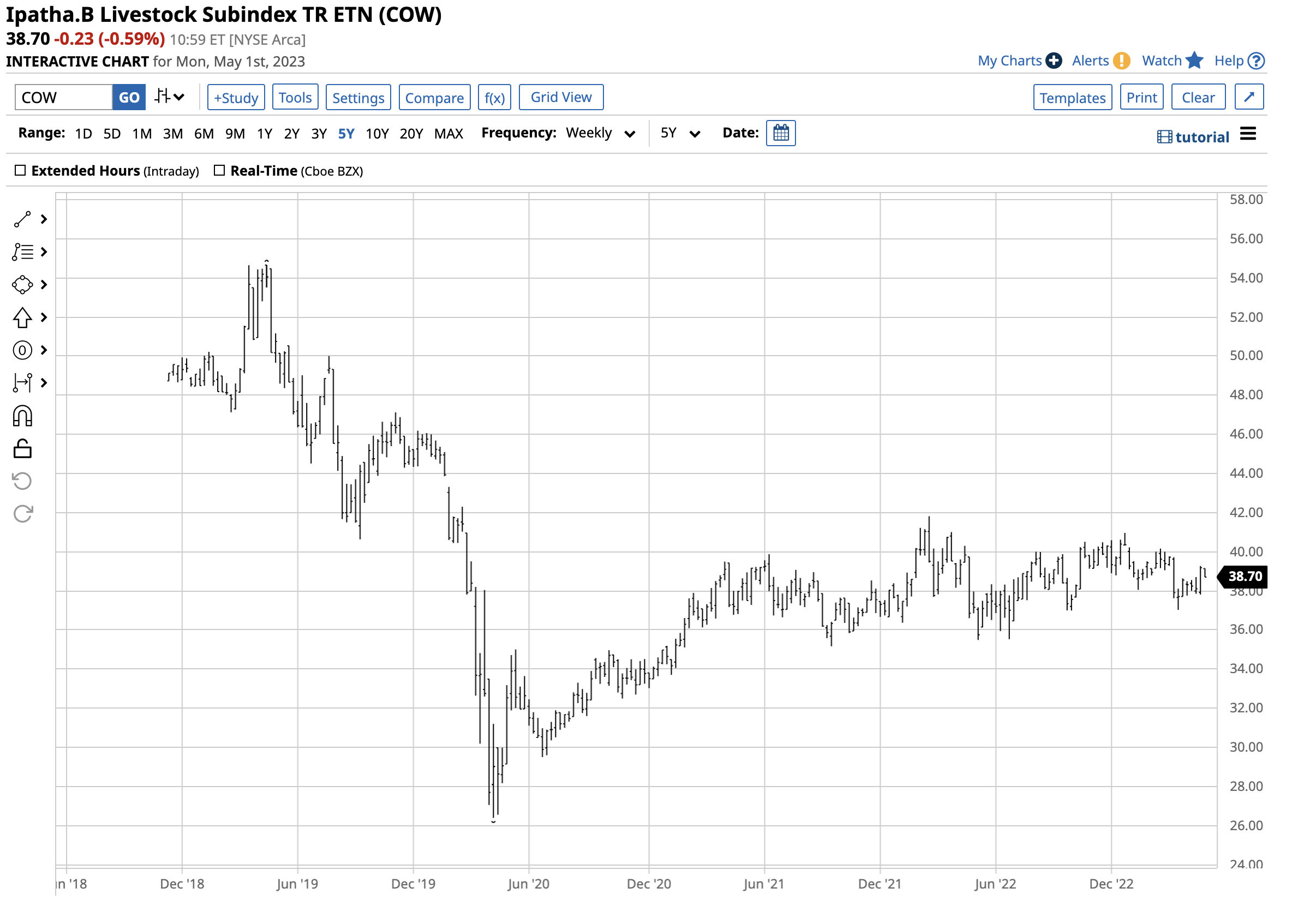Click the Watch star icon

(x=1194, y=61)
